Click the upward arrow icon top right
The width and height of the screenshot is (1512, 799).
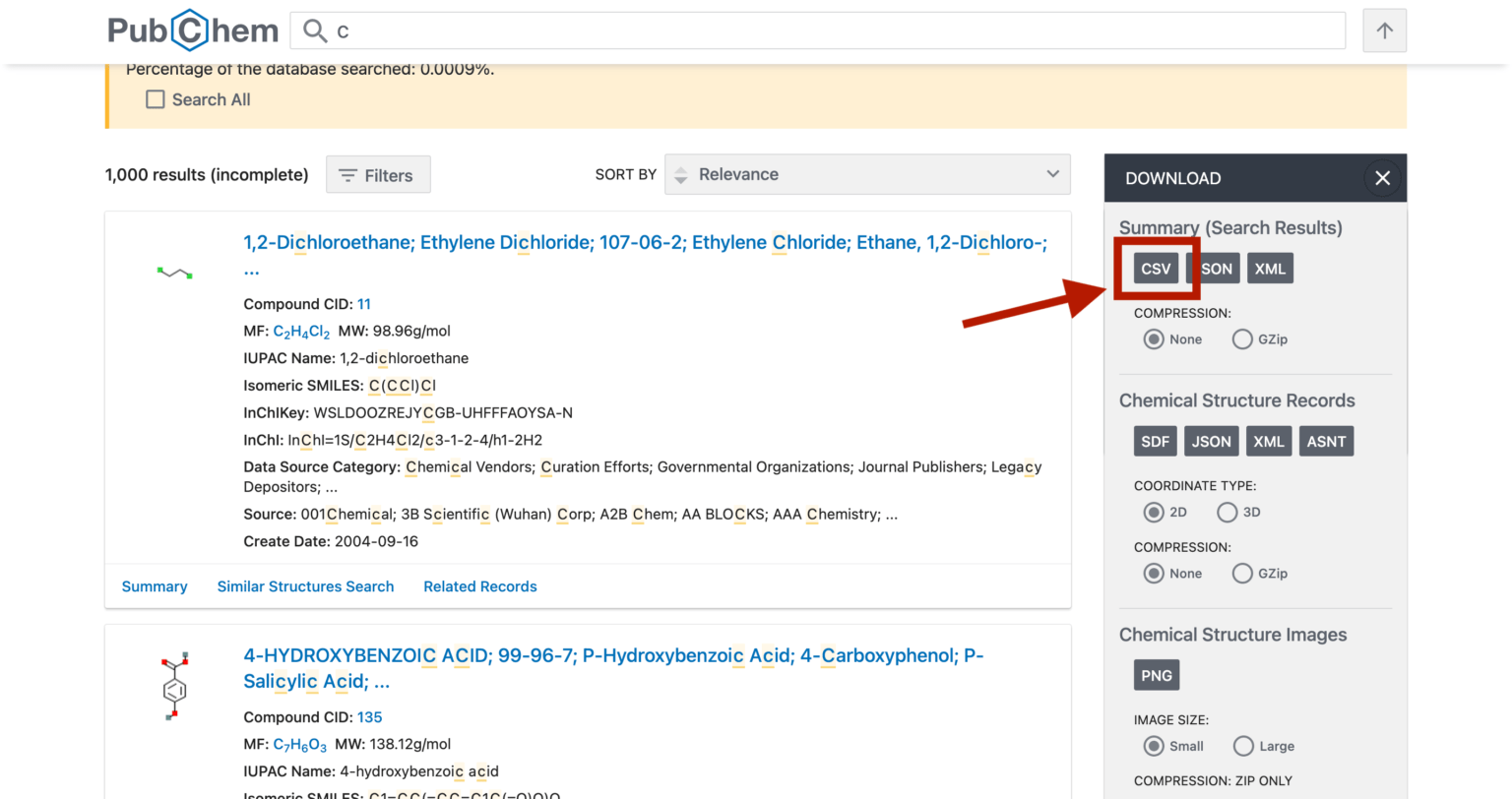[1384, 31]
